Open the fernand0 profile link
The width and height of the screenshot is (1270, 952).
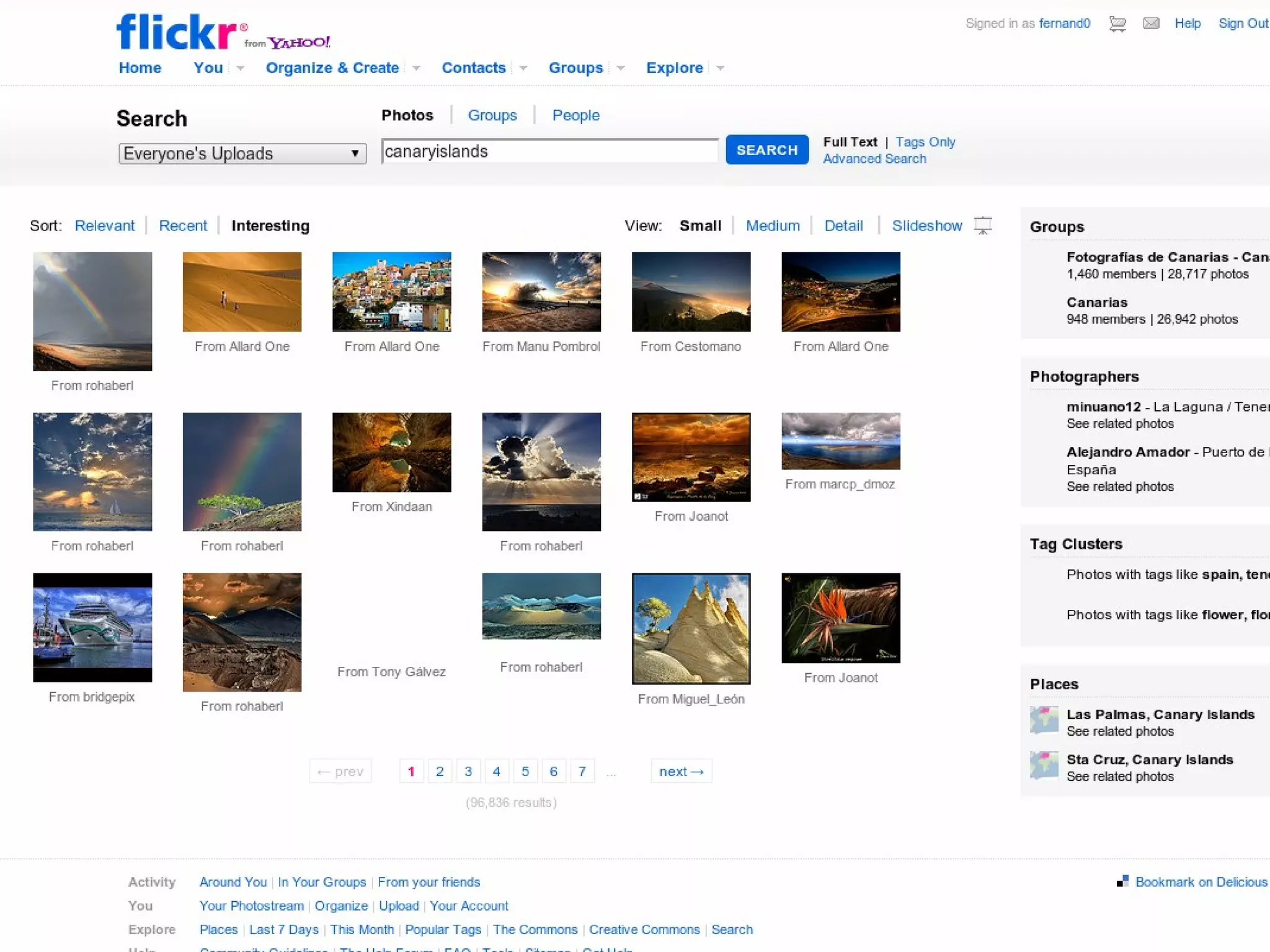[x=1065, y=24]
